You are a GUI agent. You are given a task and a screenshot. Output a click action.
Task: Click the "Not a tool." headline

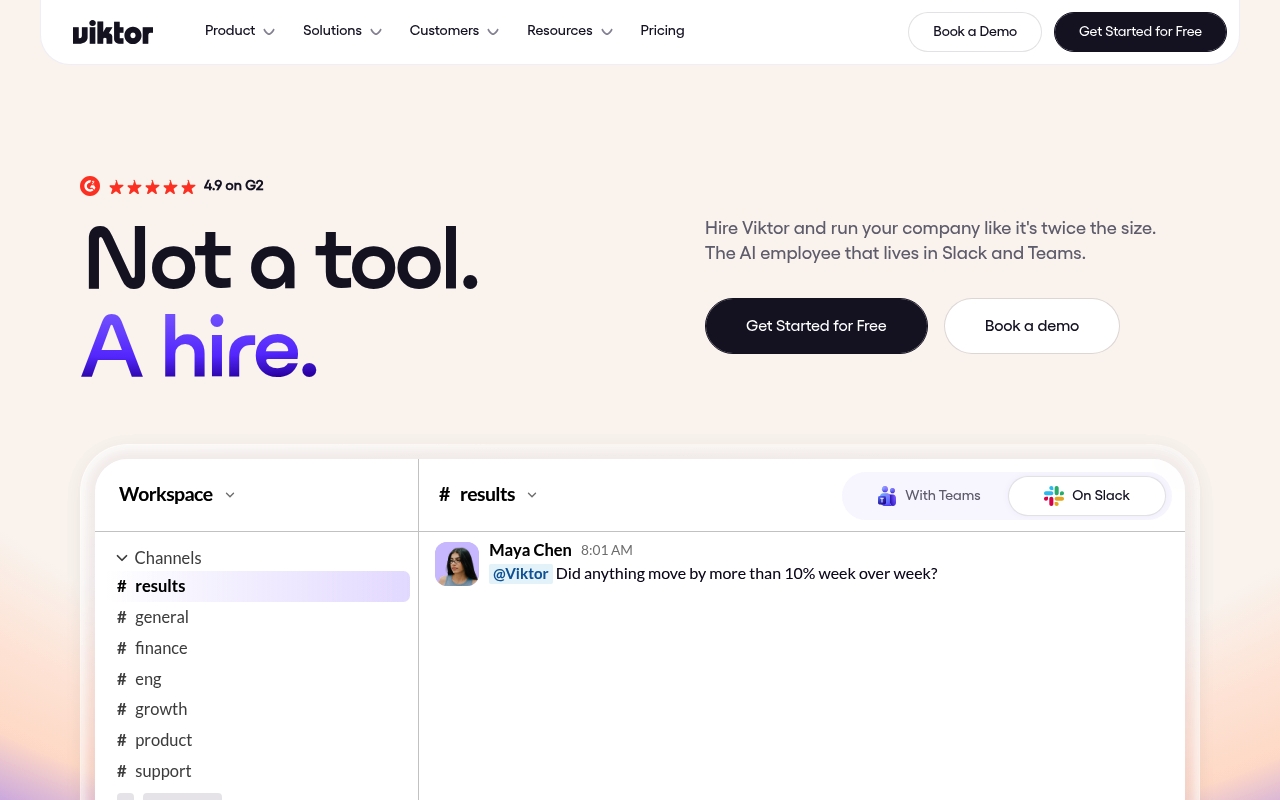click(x=282, y=259)
